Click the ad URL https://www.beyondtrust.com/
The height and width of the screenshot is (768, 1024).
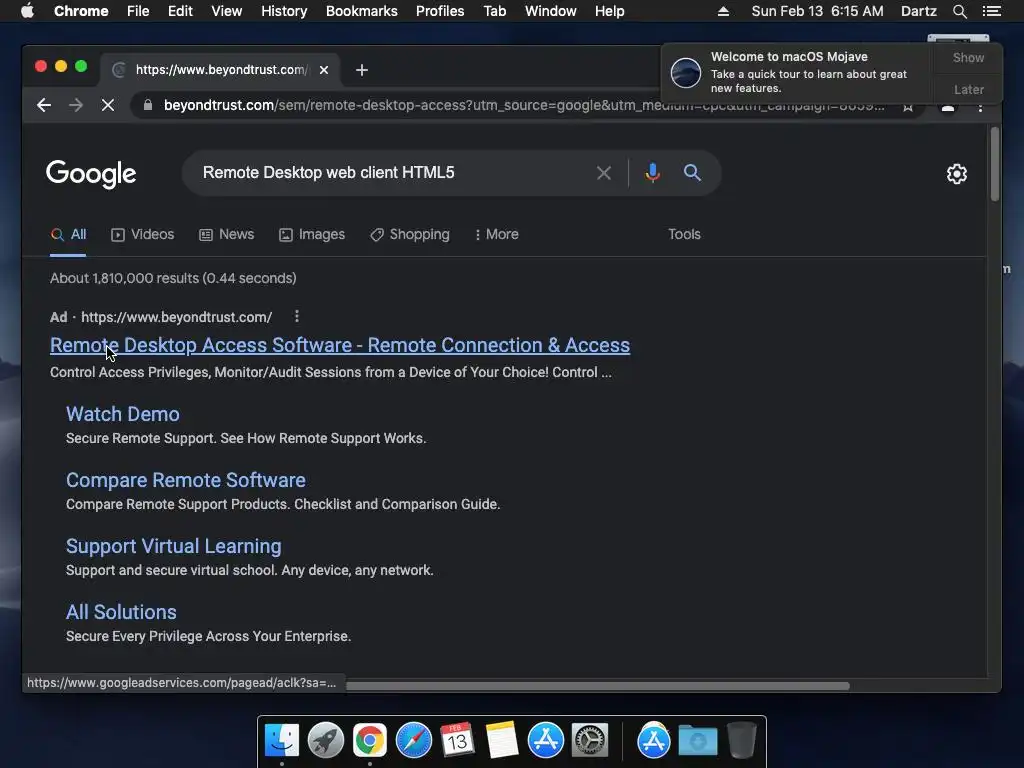(176, 317)
